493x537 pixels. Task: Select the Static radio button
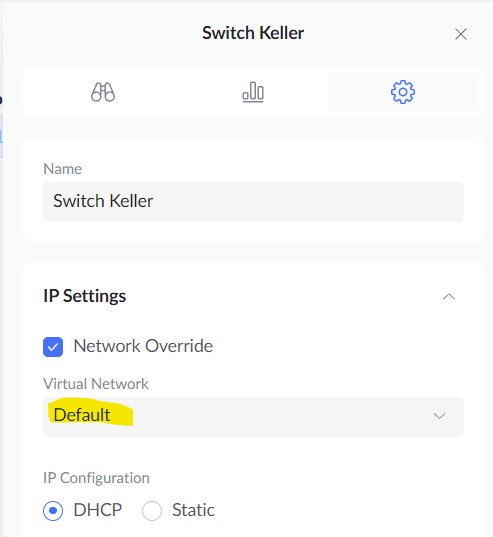point(152,511)
